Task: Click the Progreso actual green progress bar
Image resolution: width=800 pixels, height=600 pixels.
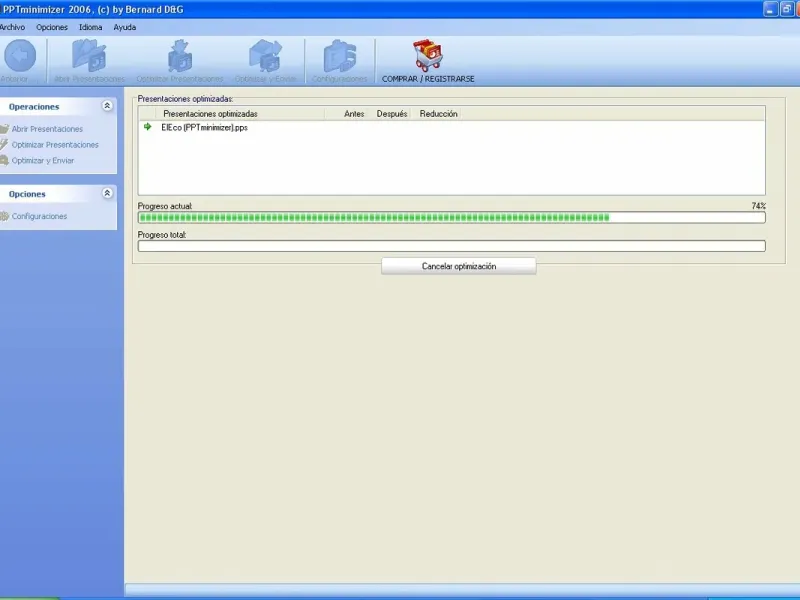Action: tap(452, 218)
